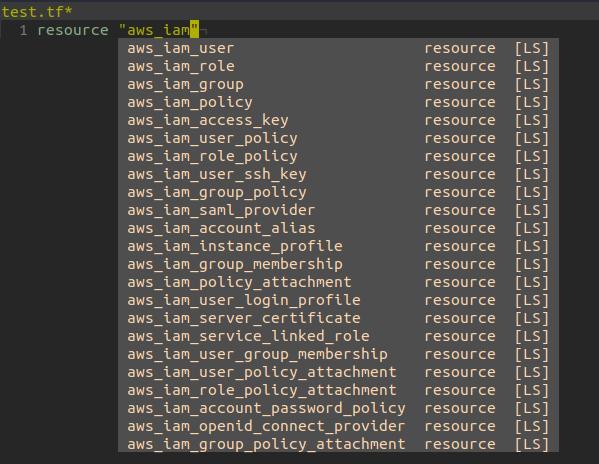This screenshot has height=464, width=599.
Task: Choose aws_iam_saml_provider suggestion
Action: (338, 210)
